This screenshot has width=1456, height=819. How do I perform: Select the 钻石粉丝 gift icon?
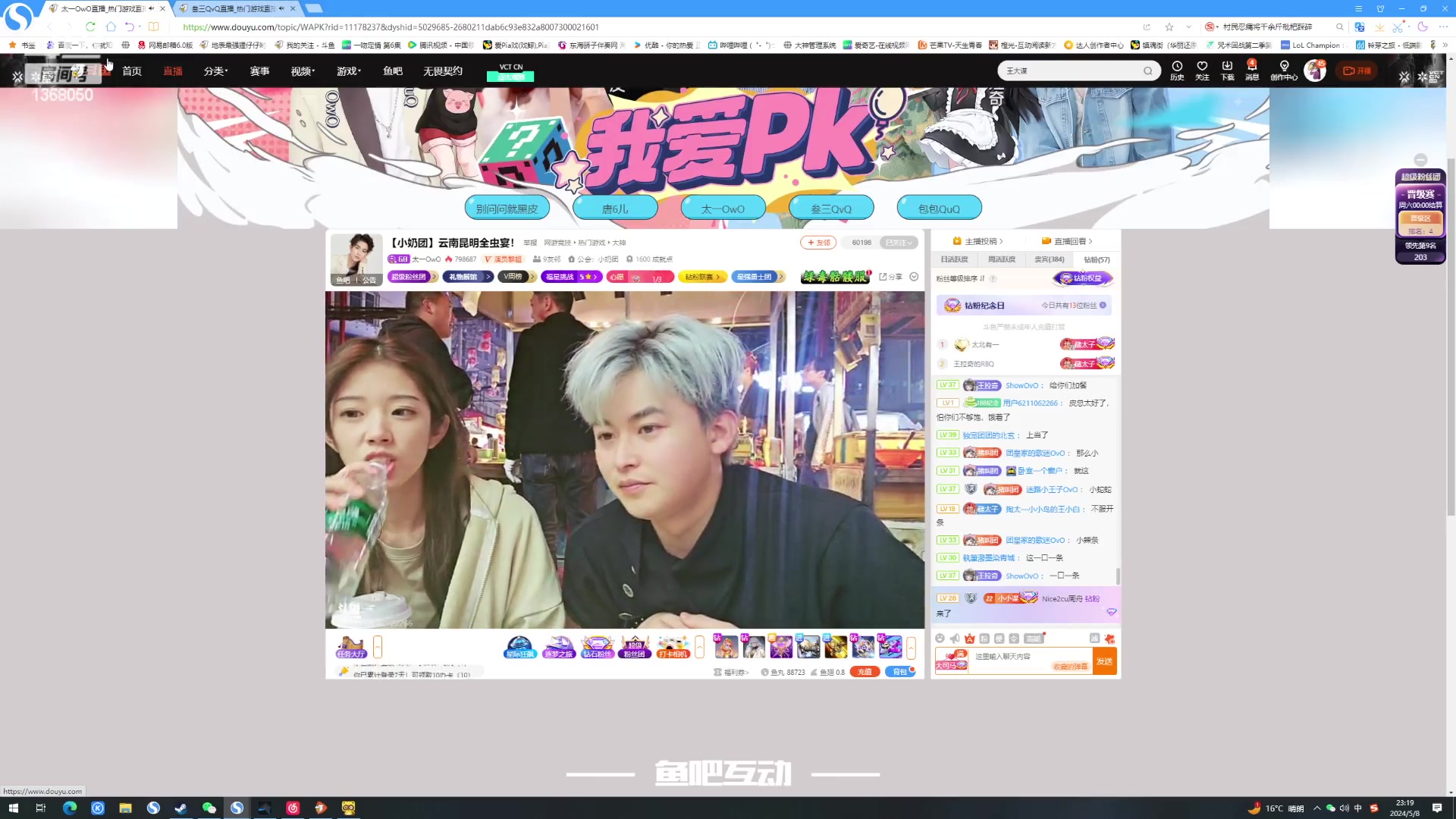coord(597,647)
